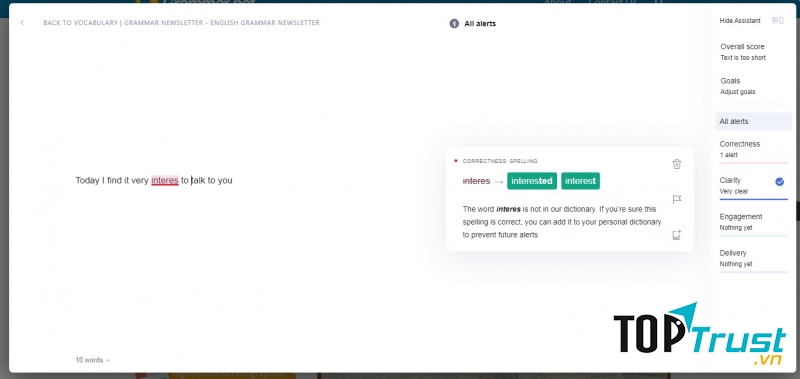Screen dimensions: 800x379
Task: Open Goals, Adjust goals
Action: coord(738,86)
